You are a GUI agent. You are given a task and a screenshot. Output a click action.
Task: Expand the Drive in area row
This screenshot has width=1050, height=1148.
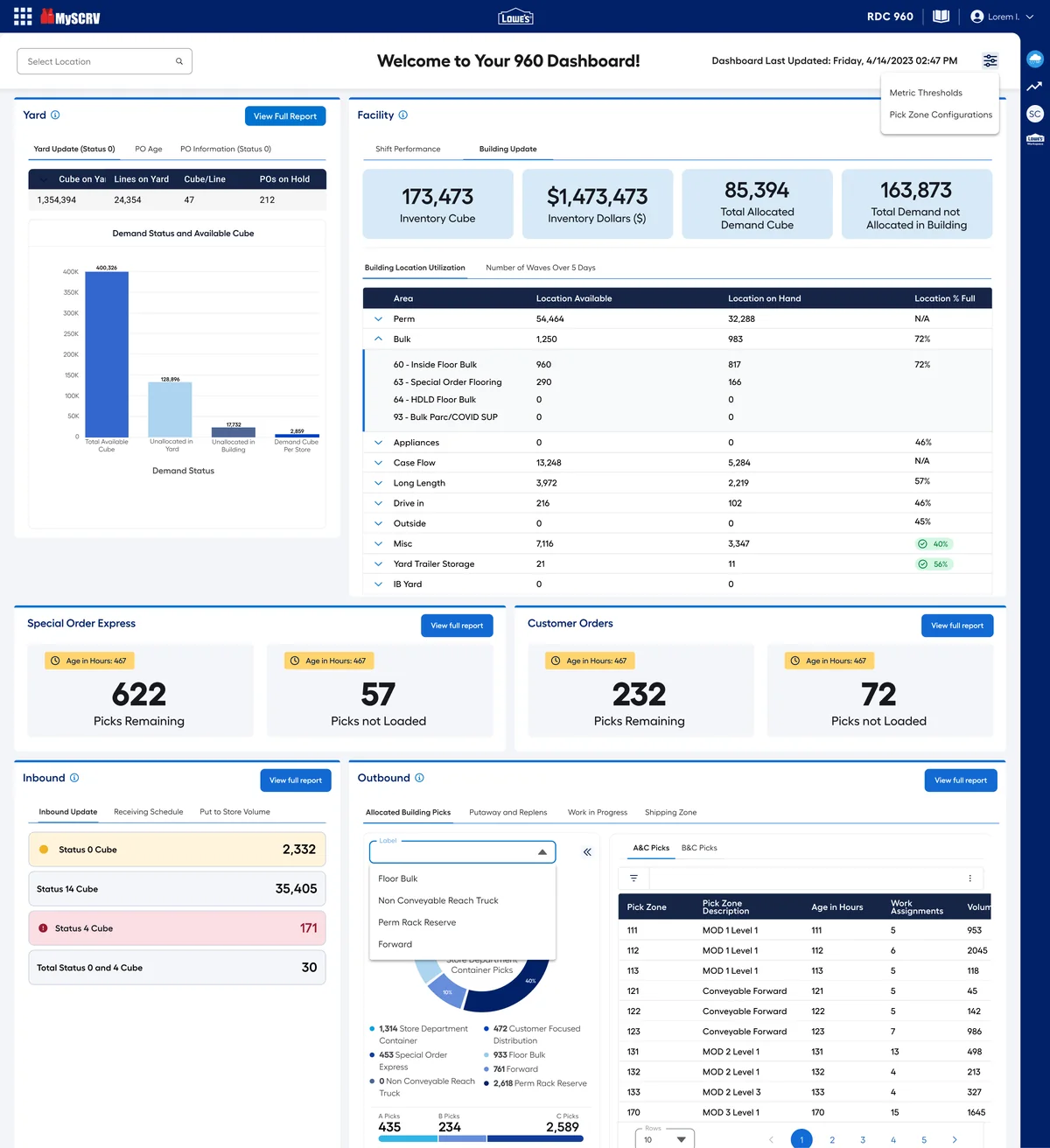tap(378, 503)
